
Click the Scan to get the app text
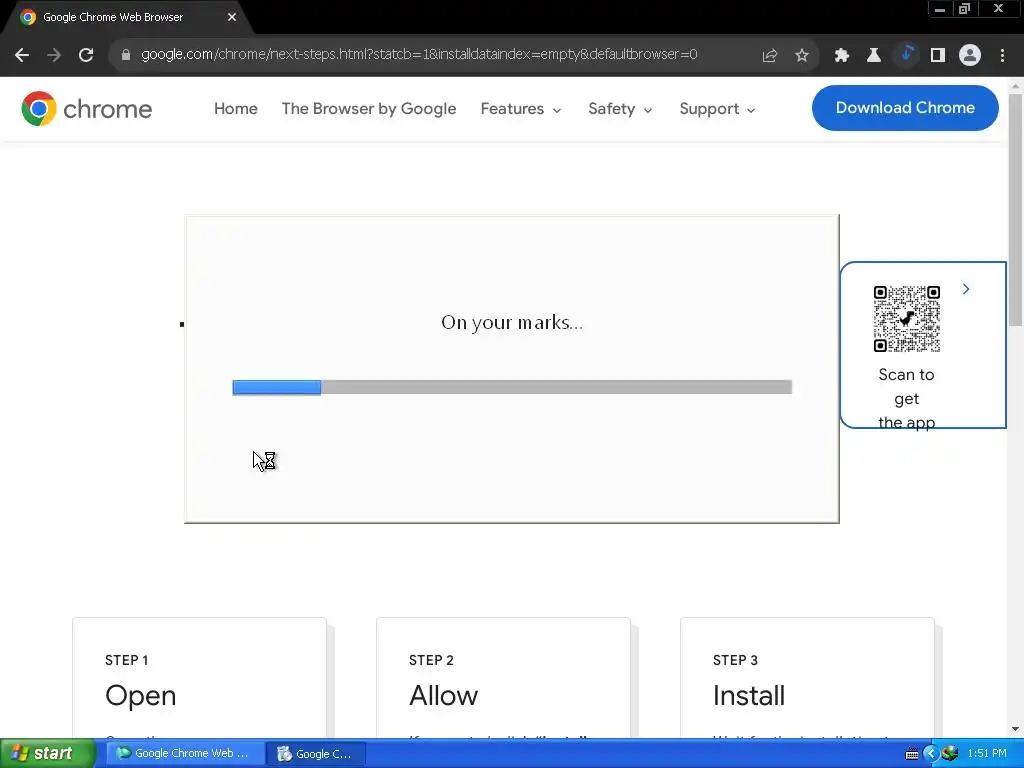pos(906,398)
